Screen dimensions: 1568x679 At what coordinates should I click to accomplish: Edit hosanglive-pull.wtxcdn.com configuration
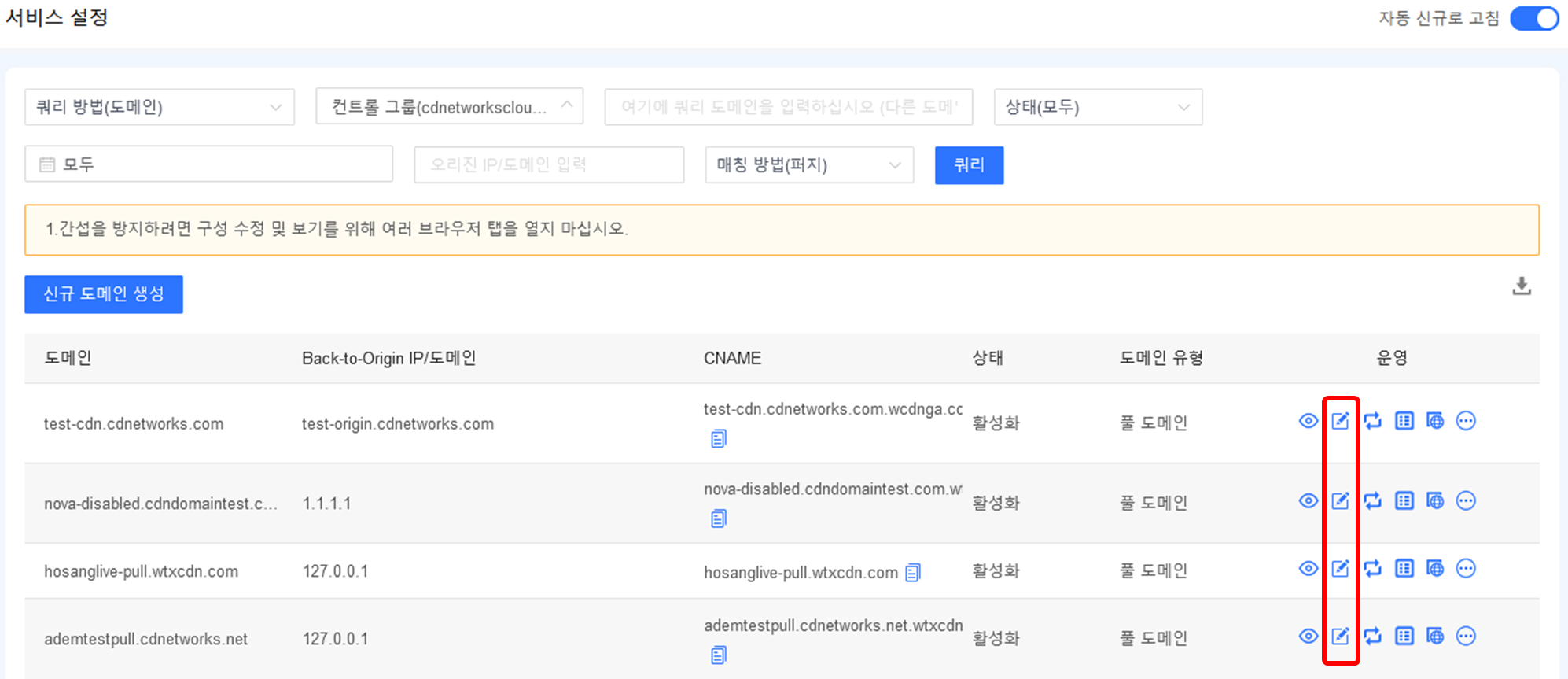(1341, 568)
